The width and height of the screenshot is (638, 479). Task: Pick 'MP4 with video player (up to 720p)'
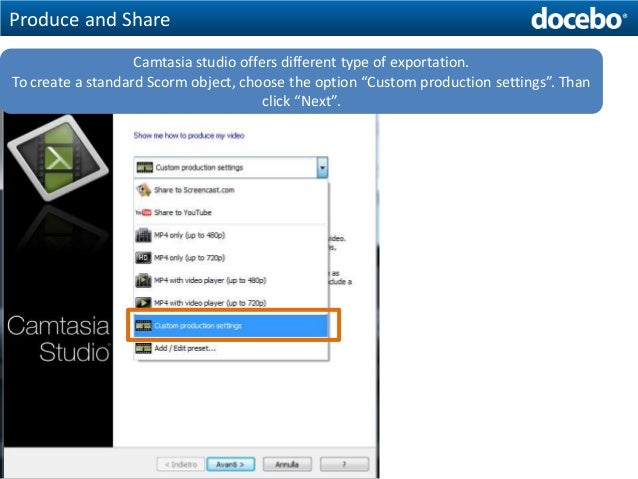tap(231, 303)
